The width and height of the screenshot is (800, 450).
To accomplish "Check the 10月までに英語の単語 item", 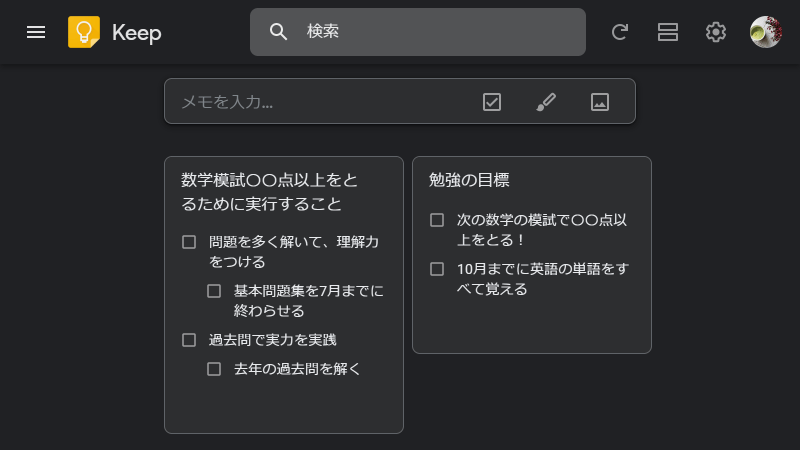I will (437, 269).
